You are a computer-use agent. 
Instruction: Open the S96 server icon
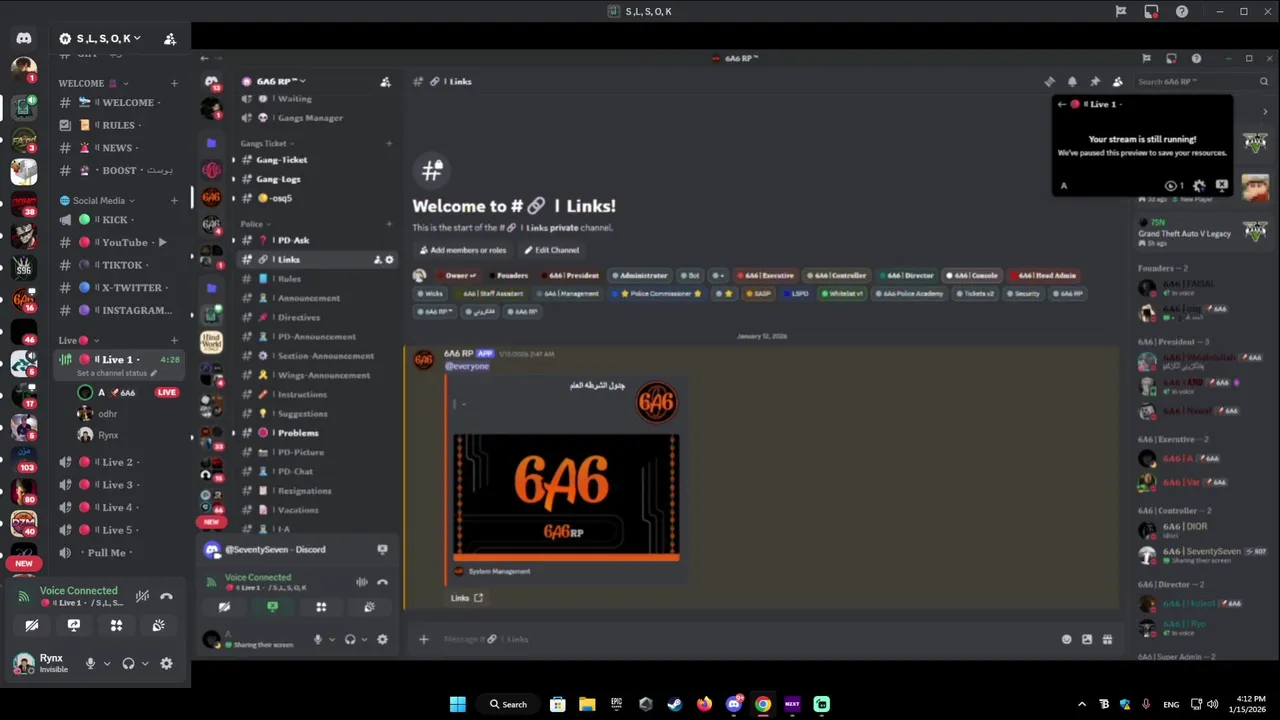point(24,268)
